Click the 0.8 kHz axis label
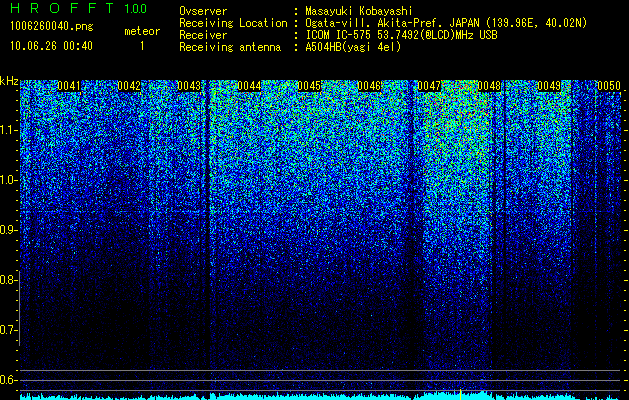 tap(8, 280)
